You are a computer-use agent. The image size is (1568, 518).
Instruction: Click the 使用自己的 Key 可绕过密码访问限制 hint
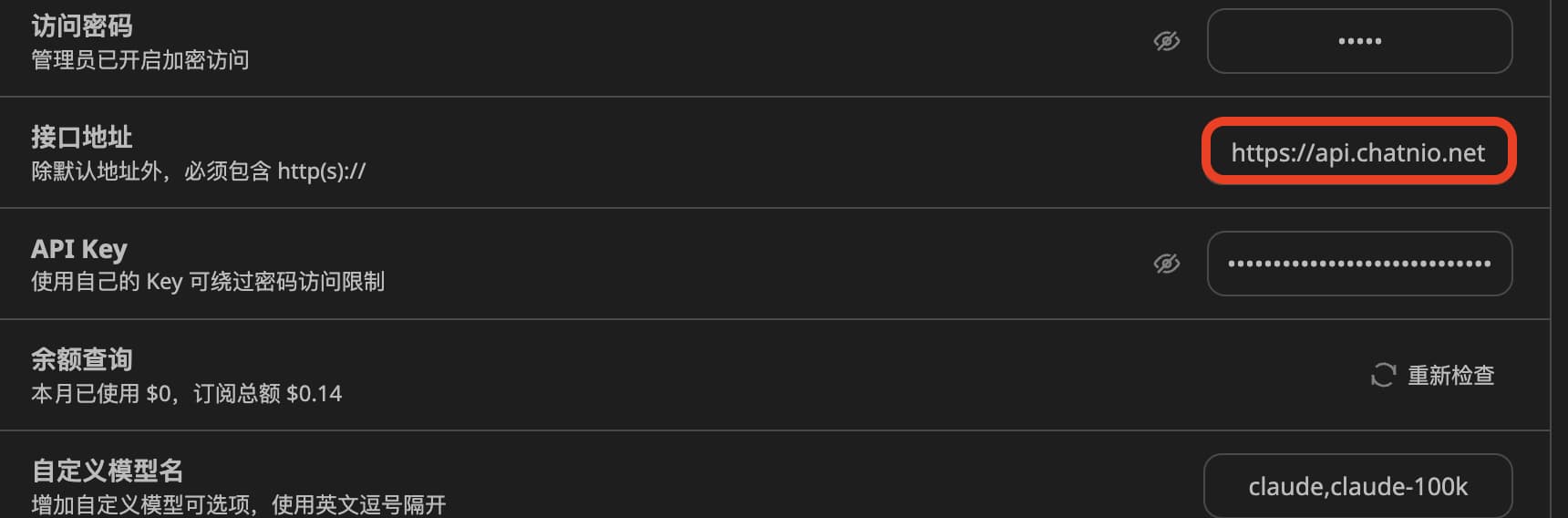[x=208, y=282]
